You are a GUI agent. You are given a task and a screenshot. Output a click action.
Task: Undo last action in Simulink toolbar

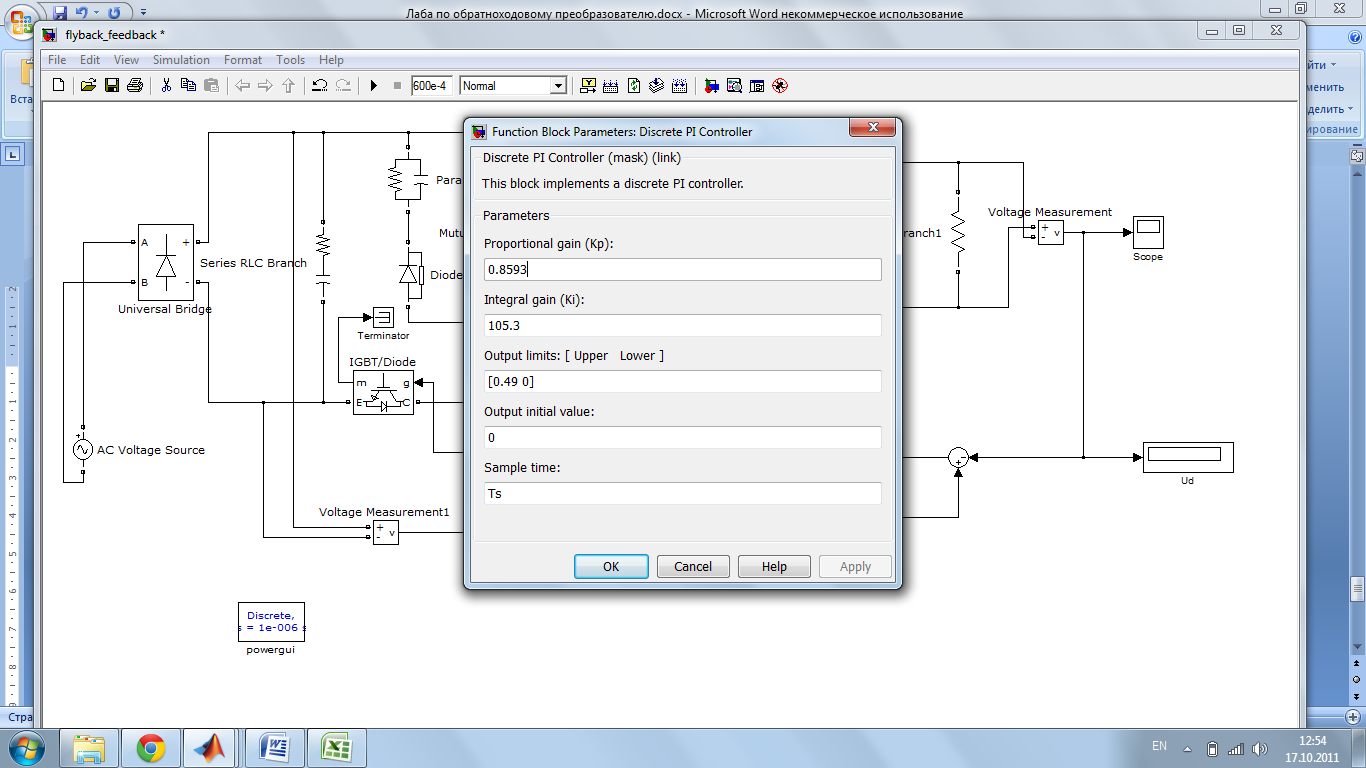(320, 86)
